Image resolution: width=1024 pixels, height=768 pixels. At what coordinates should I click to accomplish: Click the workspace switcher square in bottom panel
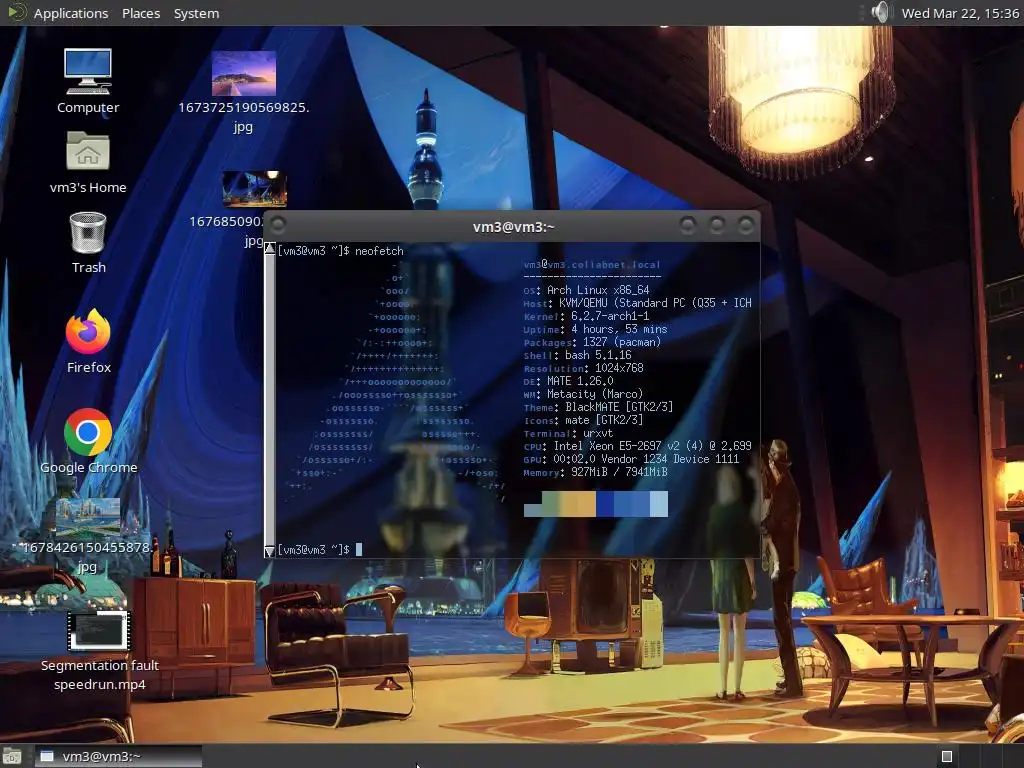(x=947, y=757)
